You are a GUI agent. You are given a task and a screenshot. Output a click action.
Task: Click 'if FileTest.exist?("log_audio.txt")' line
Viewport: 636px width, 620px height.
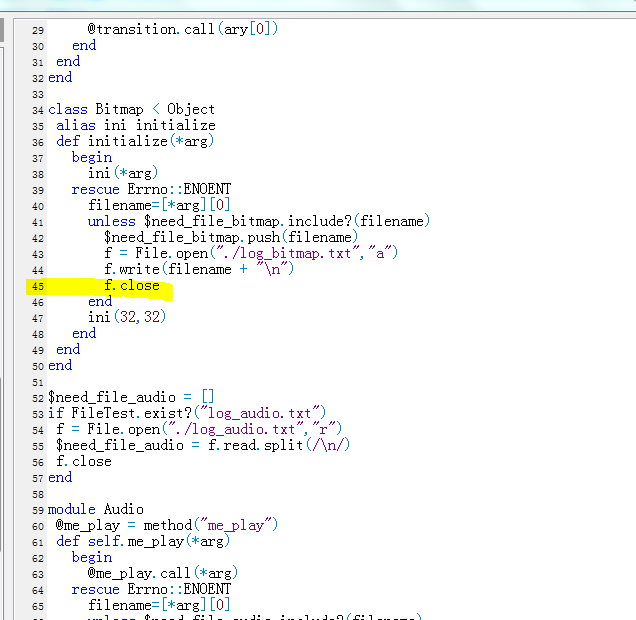pyautogui.click(x=187, y=413)
